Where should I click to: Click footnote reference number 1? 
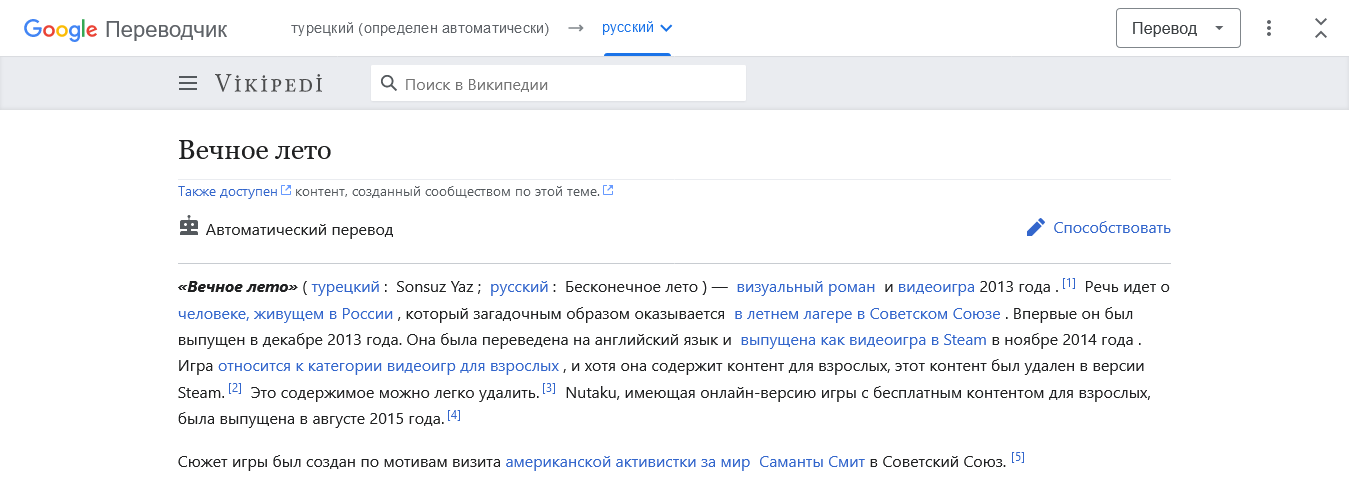1069,283
